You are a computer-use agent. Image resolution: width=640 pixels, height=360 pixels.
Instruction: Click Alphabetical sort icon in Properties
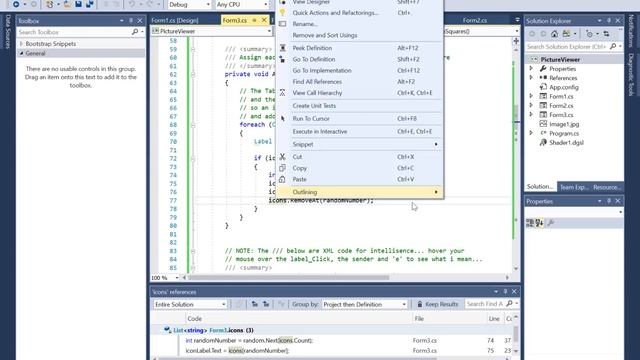click(x=540, y=222)
